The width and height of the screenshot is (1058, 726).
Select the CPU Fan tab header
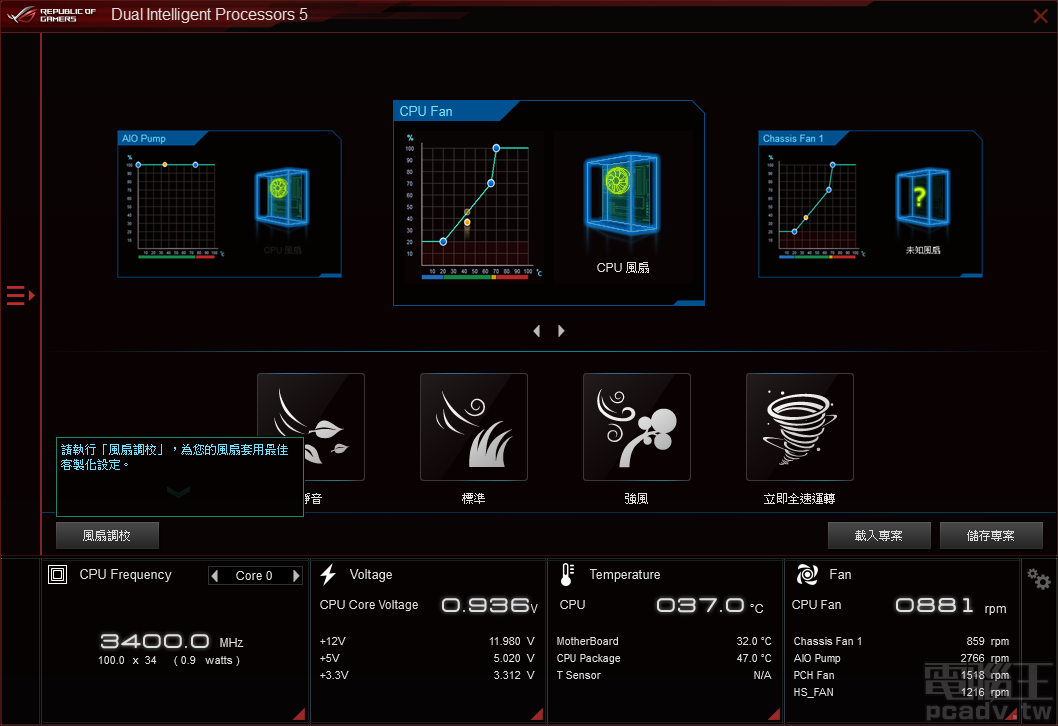(x=425, y=111)
